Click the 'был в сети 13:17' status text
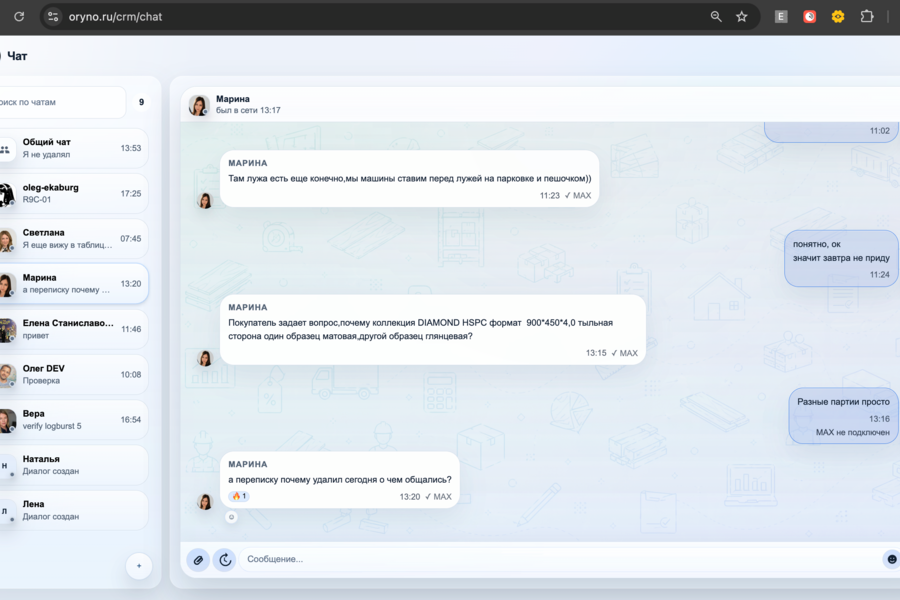The image size is (900, 600). [x=248, y=110]
